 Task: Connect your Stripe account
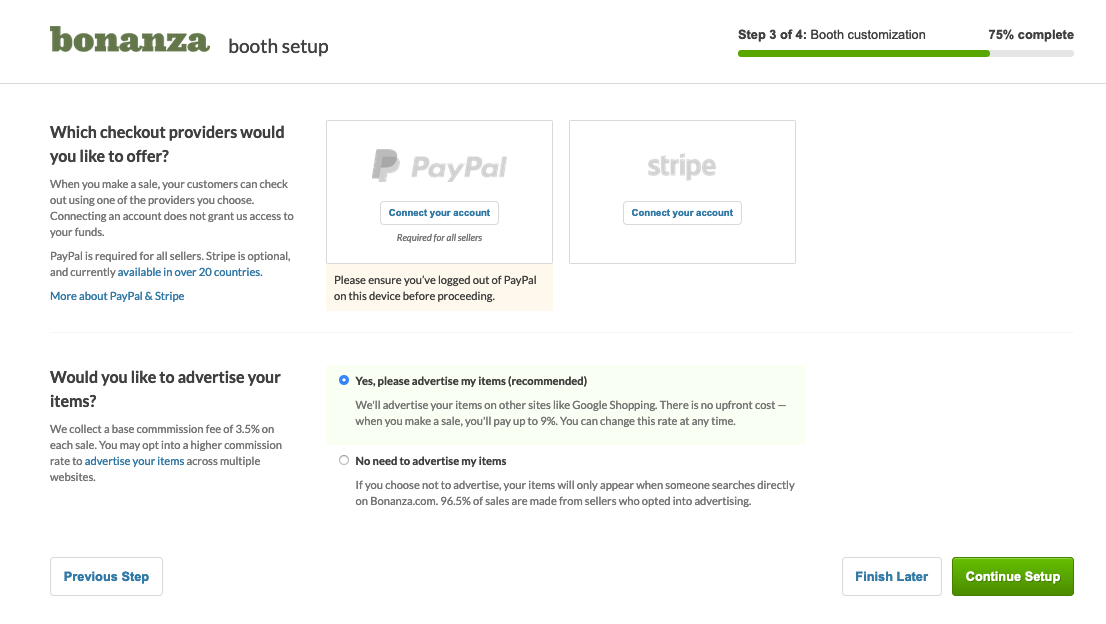682,213
